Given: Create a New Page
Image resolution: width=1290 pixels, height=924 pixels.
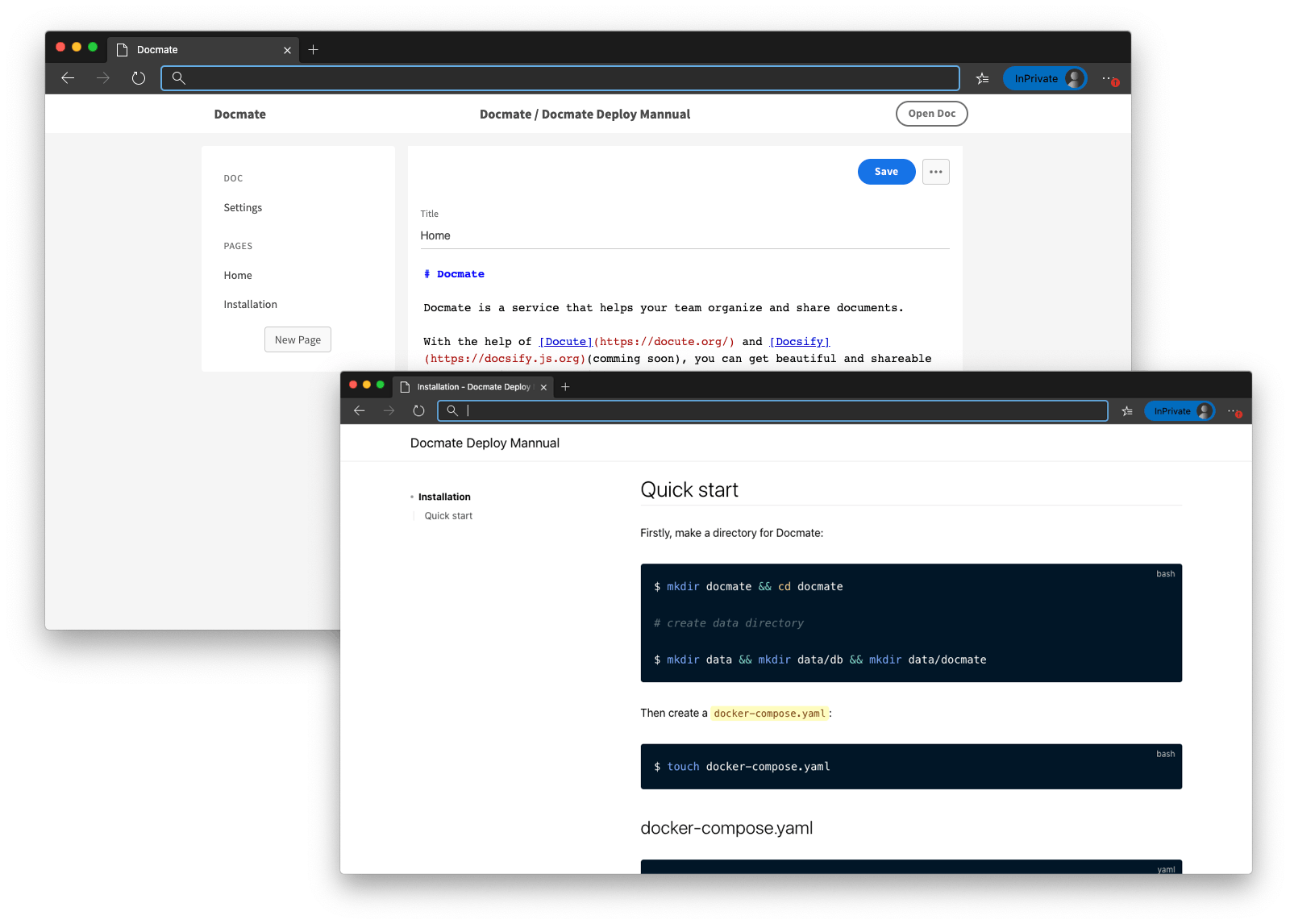Looking at the screenshot, I should click(x=298, y=339).
